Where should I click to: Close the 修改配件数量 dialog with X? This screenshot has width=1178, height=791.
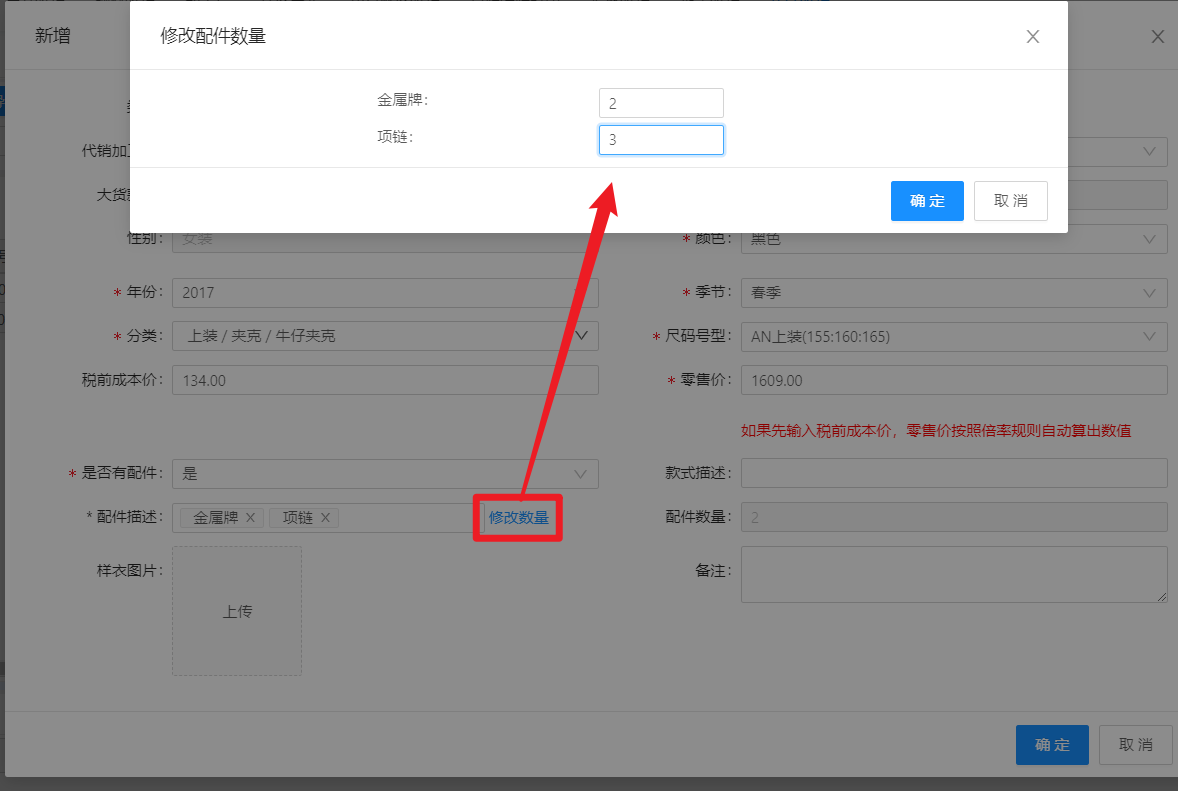pyautogui.click(x=1033, y=37)
